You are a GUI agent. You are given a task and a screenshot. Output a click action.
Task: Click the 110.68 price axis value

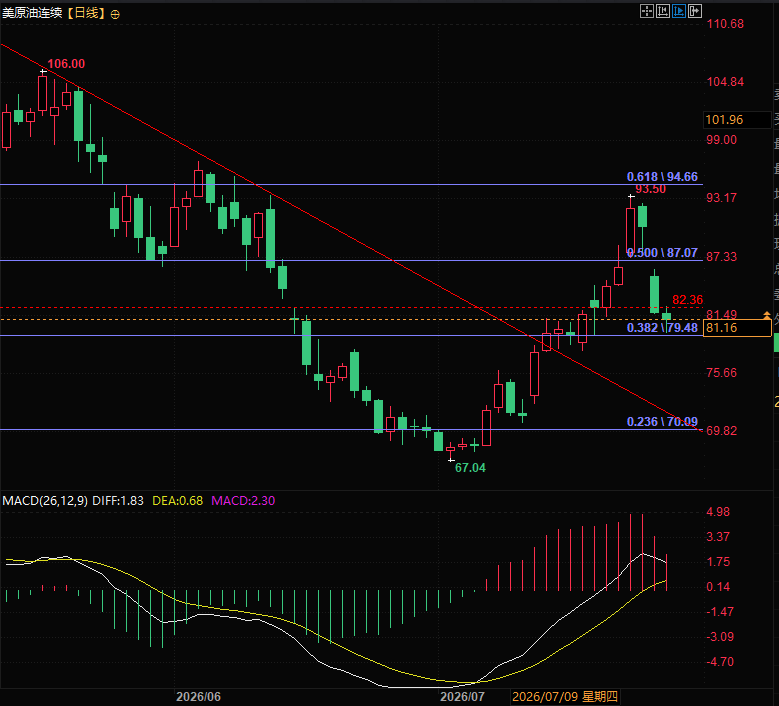(725, 24)
